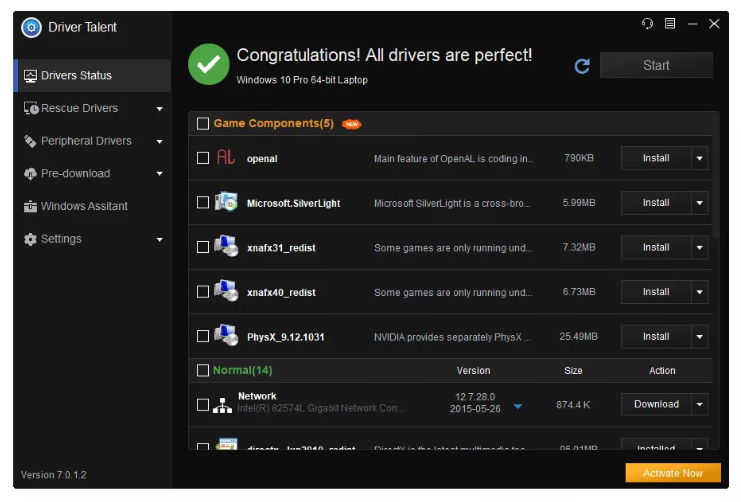This screenshot has width=741, height=502.
Task: Expand the Peripheral Drivers arrow
Action: coord(160,142)
